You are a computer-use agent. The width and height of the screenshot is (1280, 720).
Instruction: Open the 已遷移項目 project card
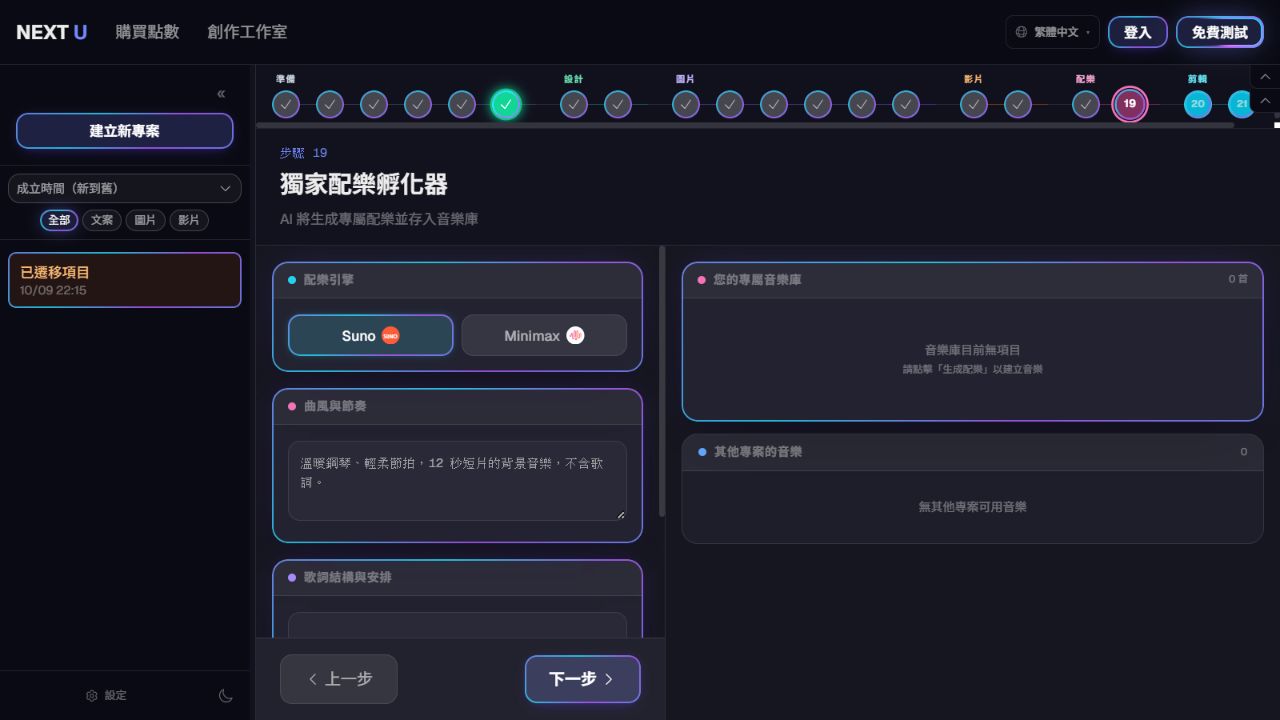[x=124, y=280]
